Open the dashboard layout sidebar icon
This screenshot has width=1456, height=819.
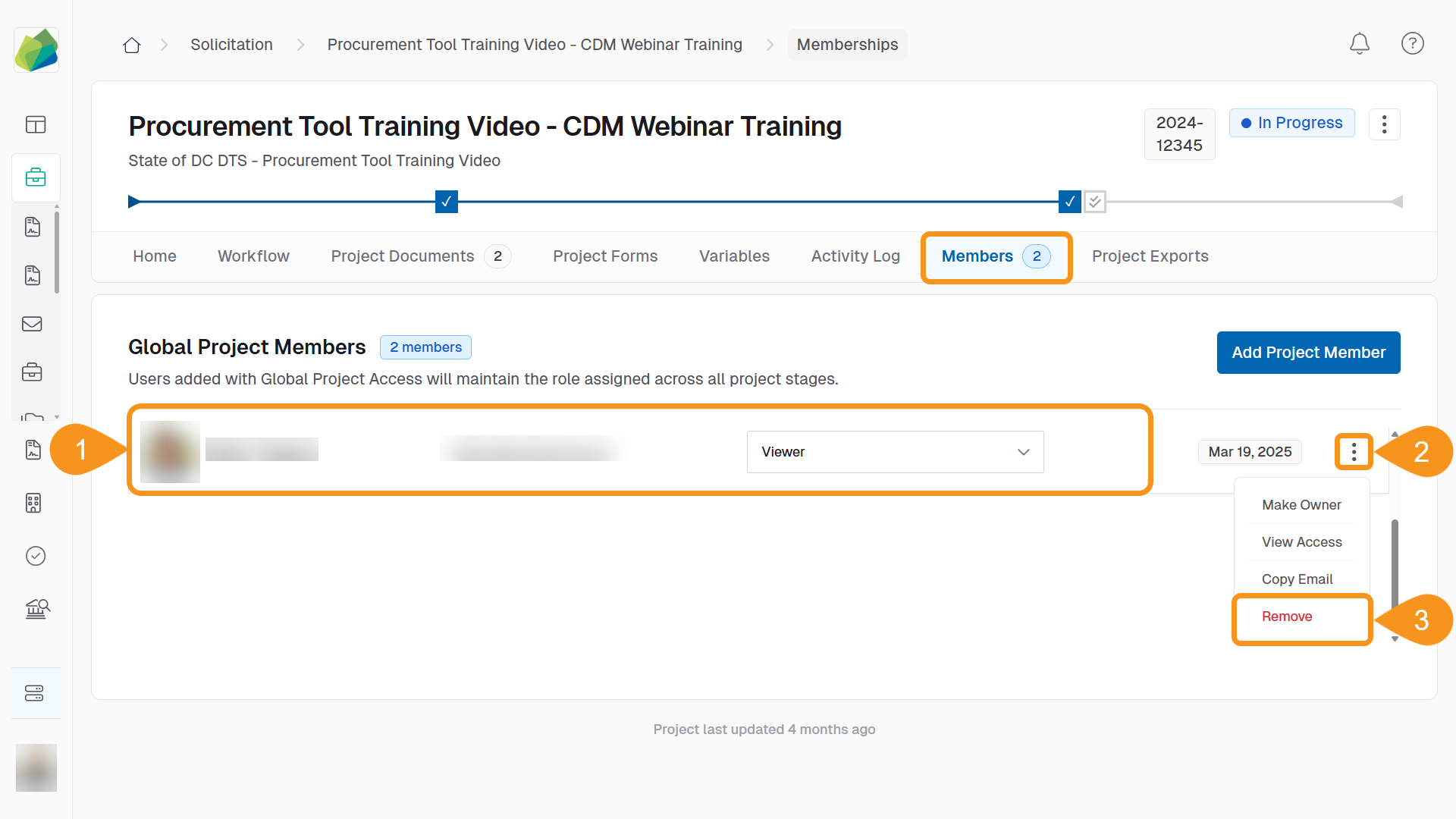(36, 124)
